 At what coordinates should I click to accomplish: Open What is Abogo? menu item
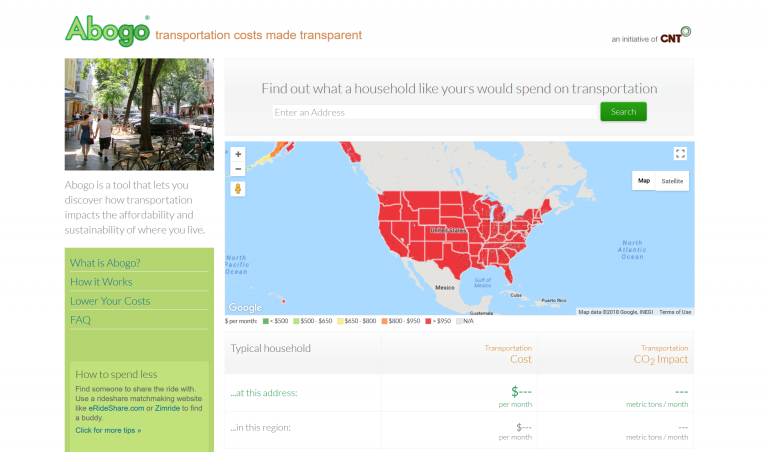[x=105, y=263]
